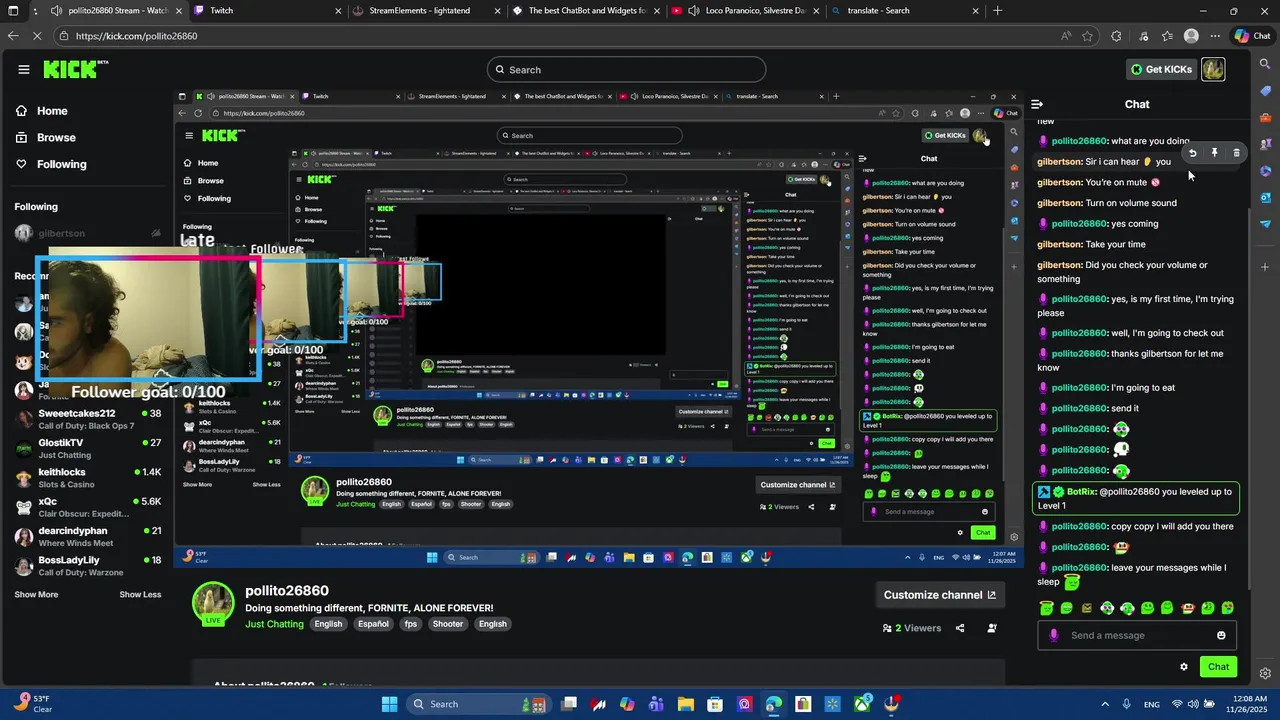Image resolution: width=1280 pixels, height=720 pixels.
Task: Send message with green Chat button
Action: (1218, 667)
